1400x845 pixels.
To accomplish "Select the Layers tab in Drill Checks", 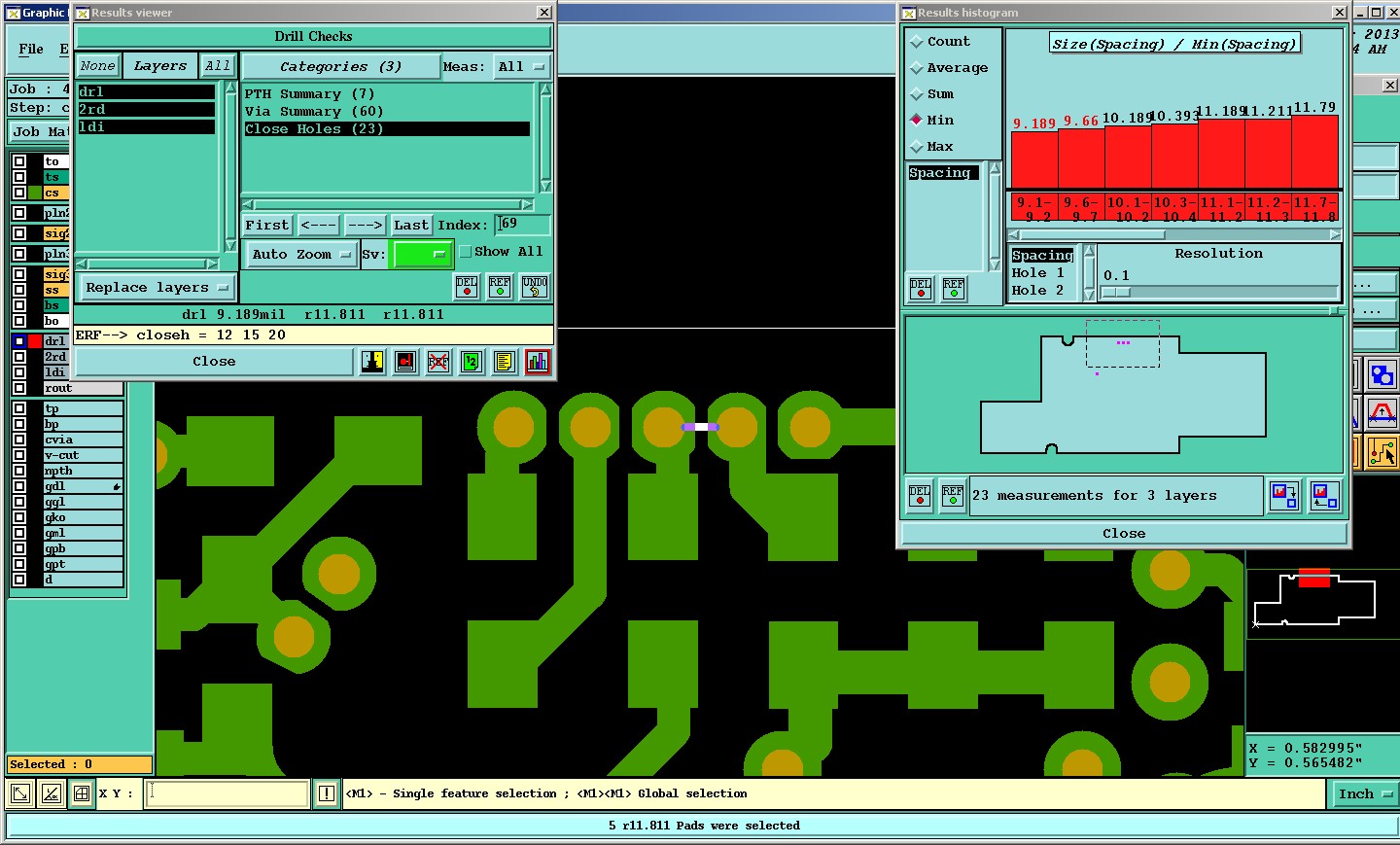I will click(x=160, y=66).
